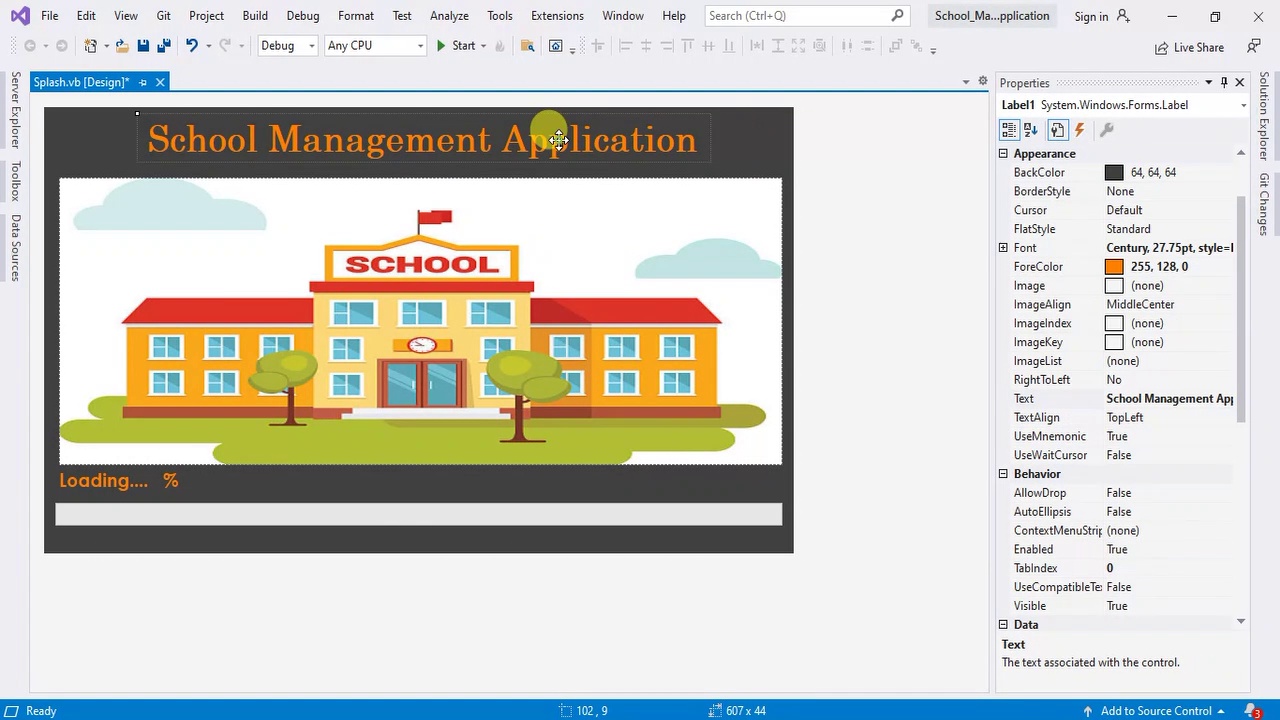The height and width of the screenshot is (720, 1280).
Task: Pin the Splash.vb [Design] tab
Action: [142, 82]
